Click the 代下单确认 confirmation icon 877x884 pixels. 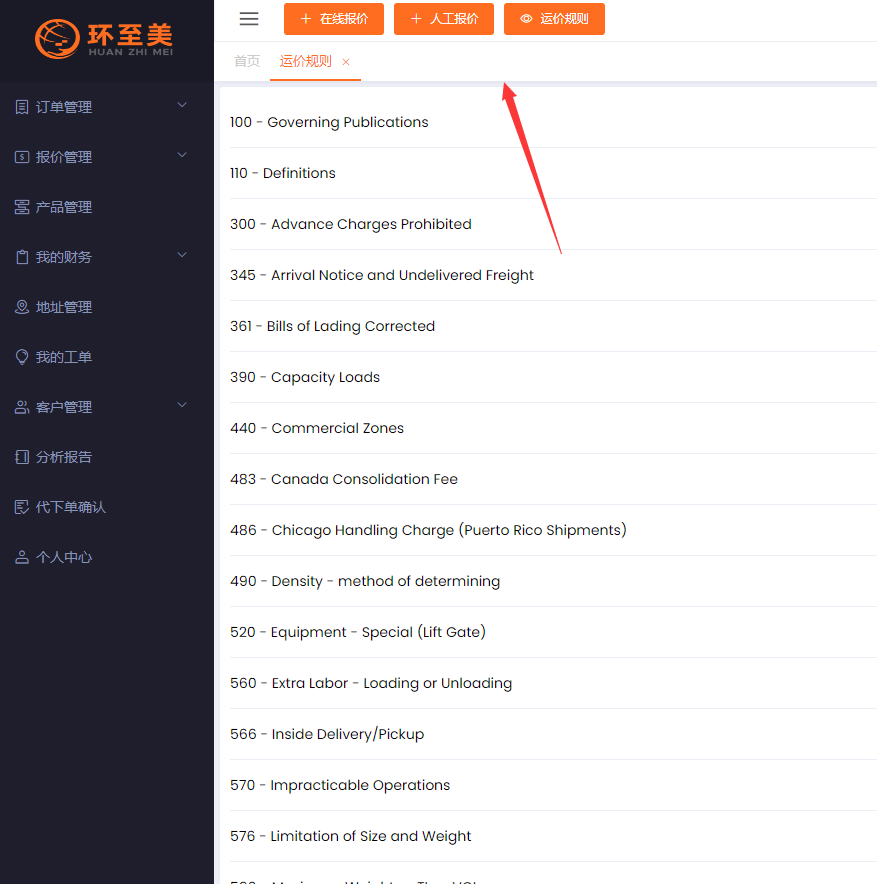coord(22,507)
